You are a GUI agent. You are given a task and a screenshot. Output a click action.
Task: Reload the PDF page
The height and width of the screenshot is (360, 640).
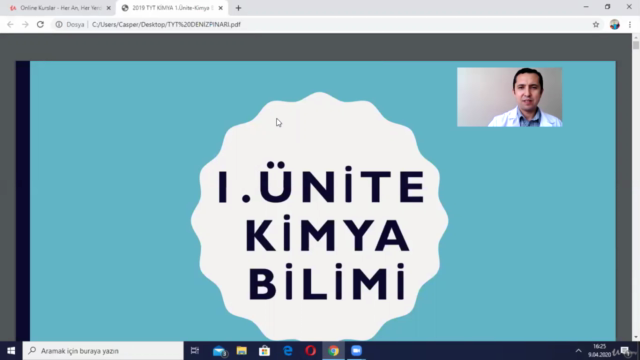[40, 24]
